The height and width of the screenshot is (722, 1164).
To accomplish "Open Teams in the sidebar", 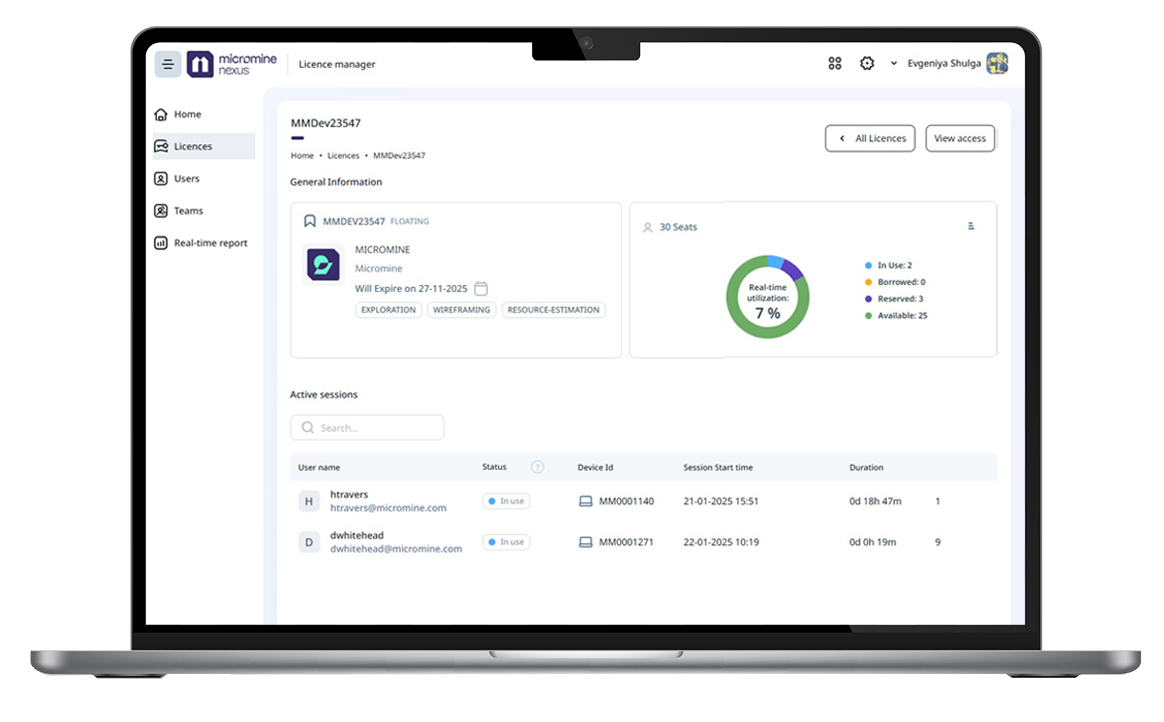I will point(188,211).
